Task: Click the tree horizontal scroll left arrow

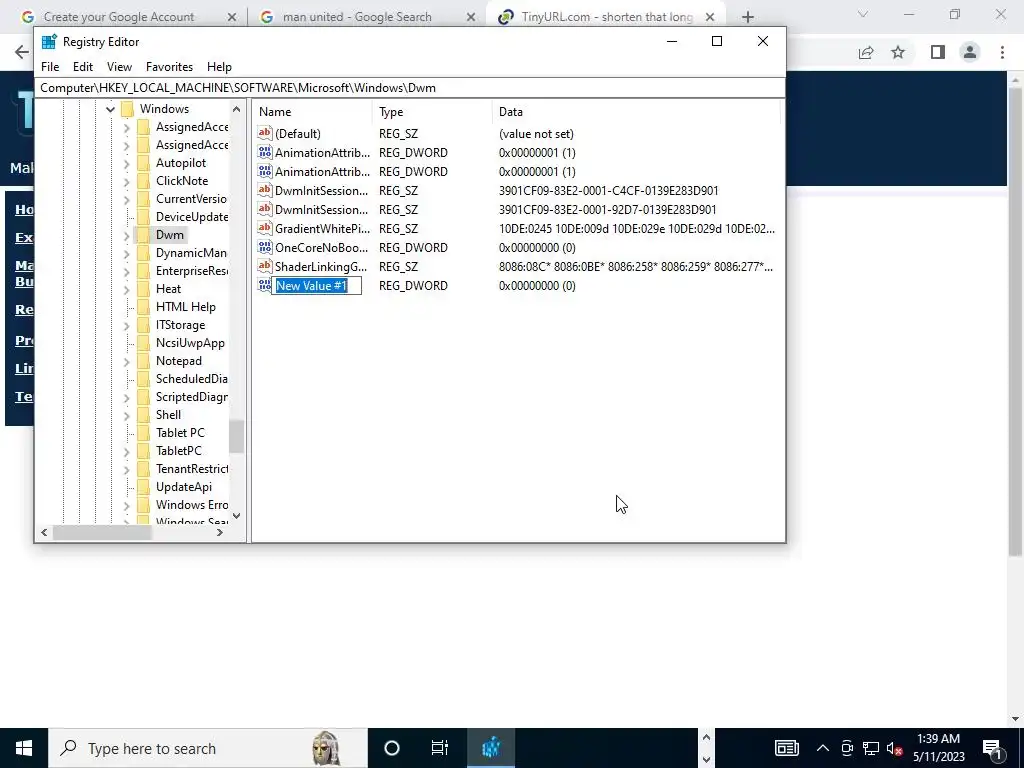Action: pos(44,533)
